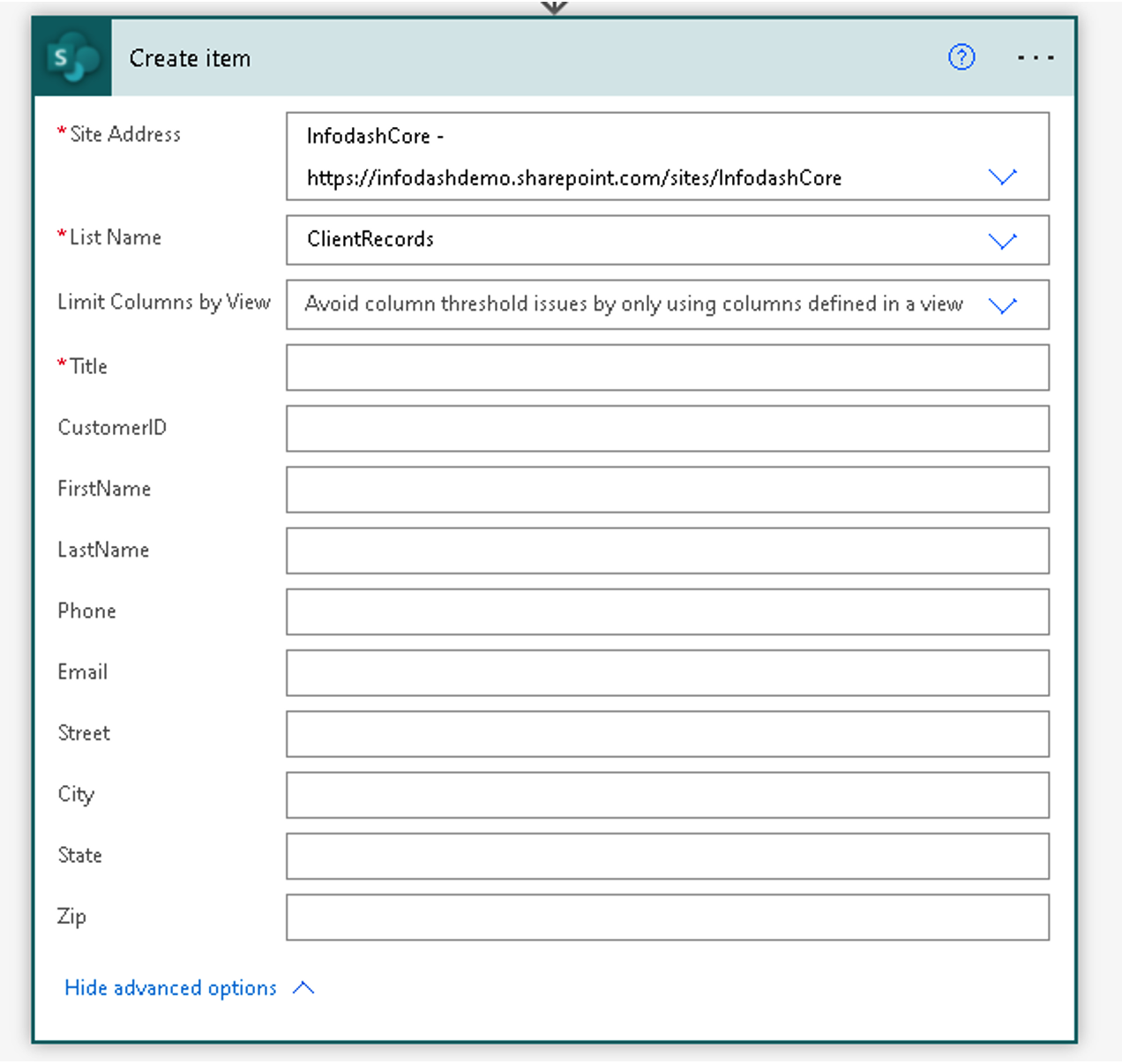Image resolution: width=1122 pixels, height=1064 pixels.
Task: Click the Site Address label
Action: coord(125,134)
